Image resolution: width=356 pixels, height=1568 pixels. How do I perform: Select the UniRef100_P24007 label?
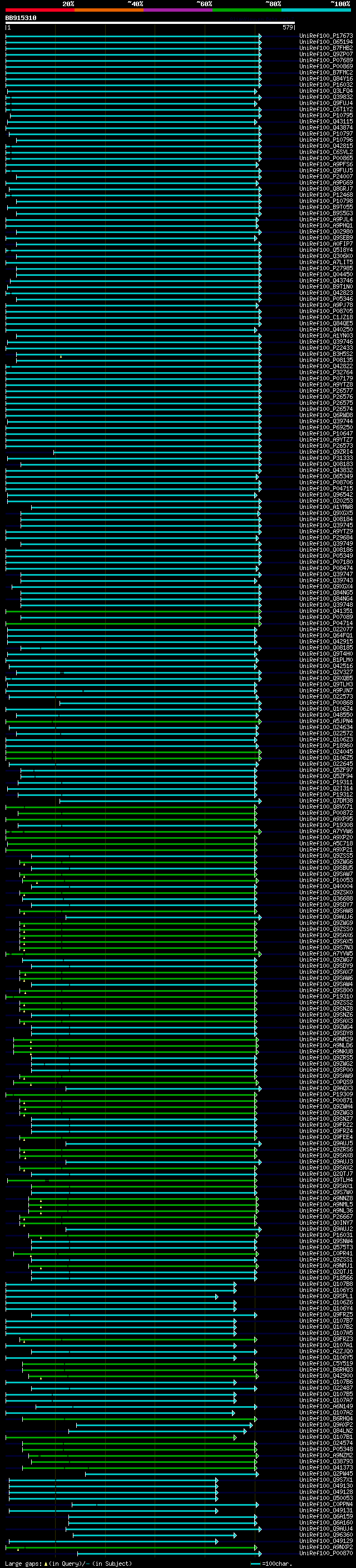(x=326, y=176)
